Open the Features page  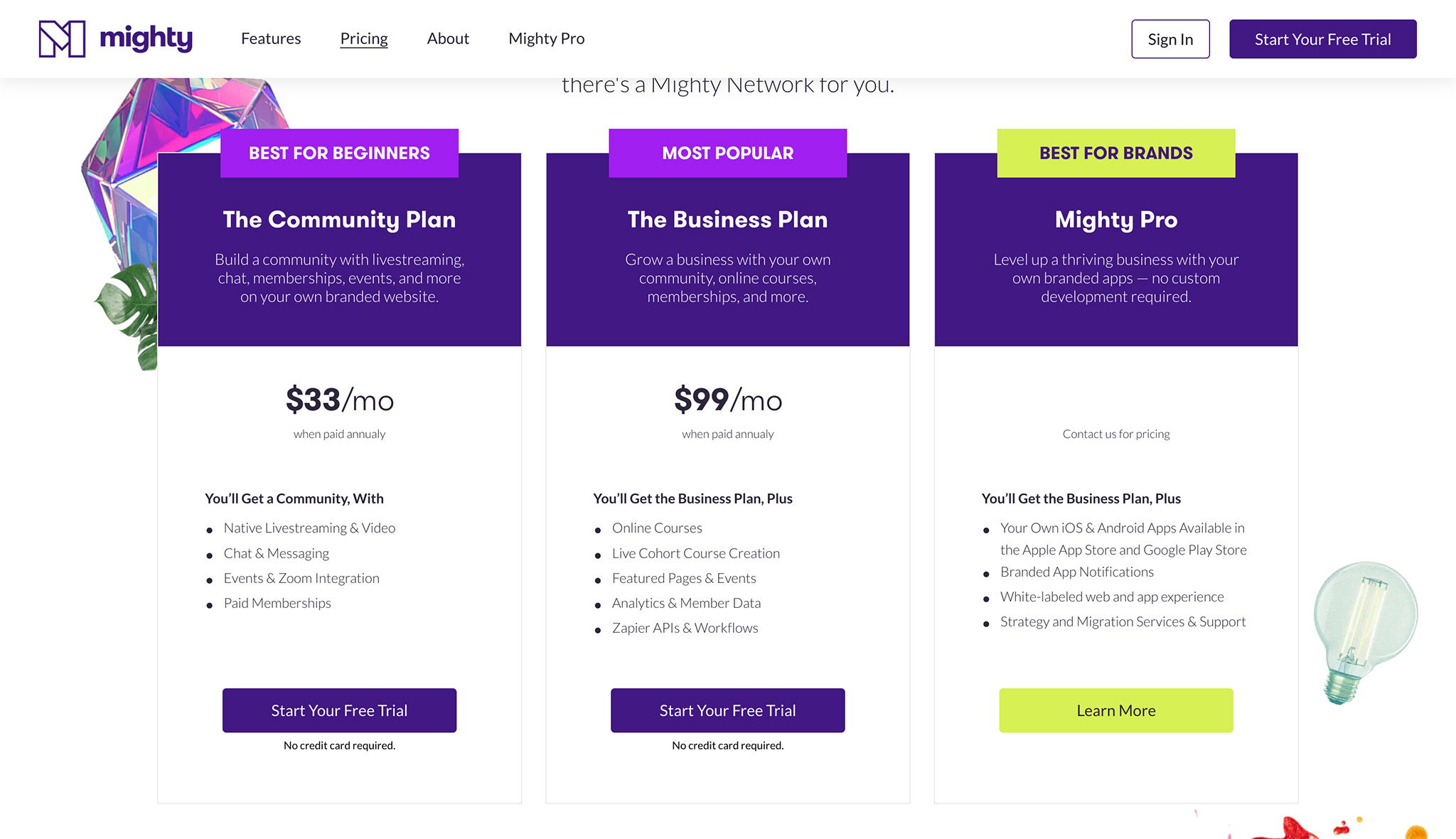coord(270,38)
